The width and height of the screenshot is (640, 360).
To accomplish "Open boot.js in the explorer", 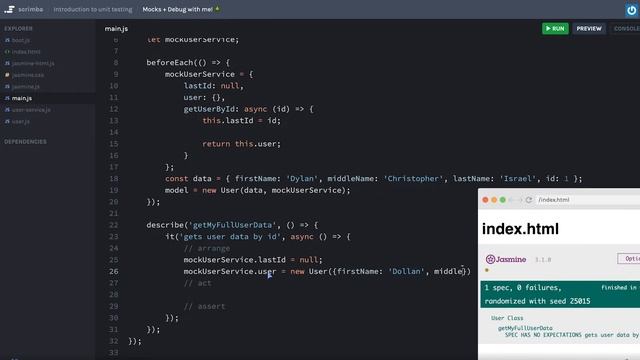I will (20, 40).
